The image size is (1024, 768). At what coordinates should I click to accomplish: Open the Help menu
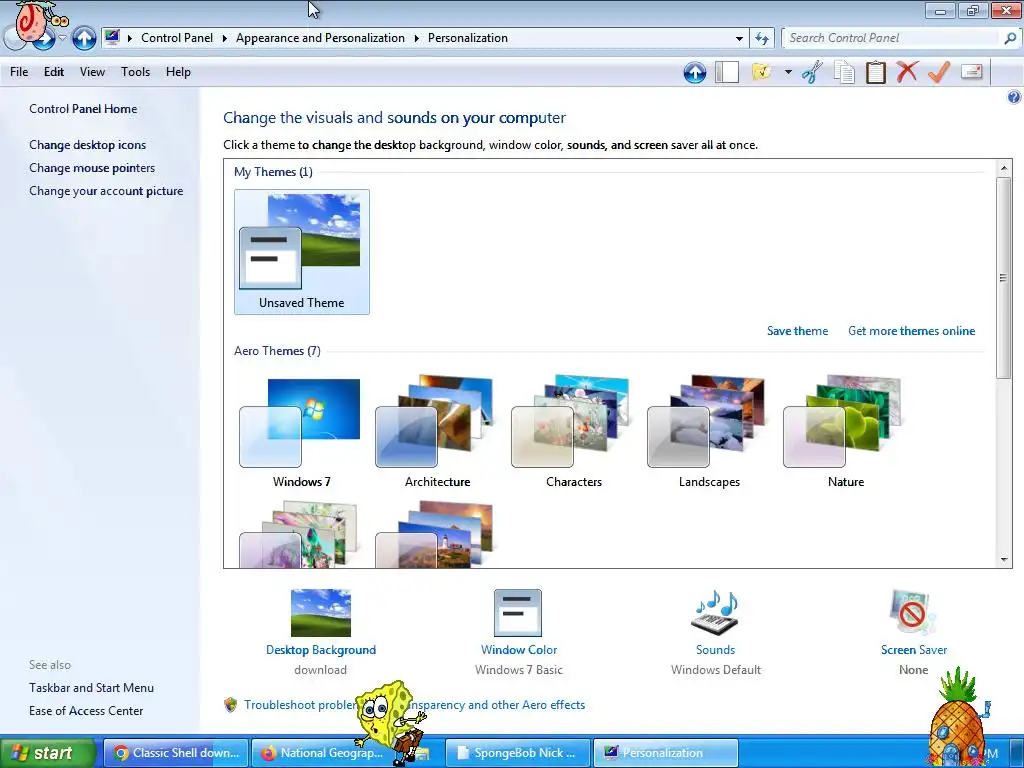178,72
